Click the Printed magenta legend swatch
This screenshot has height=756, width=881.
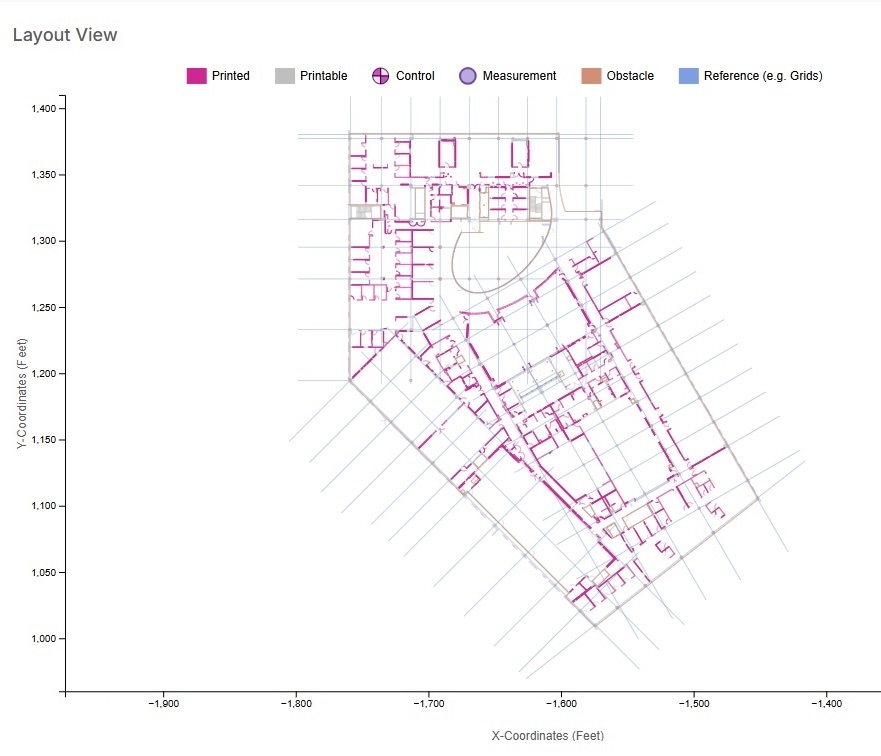point(197,76)
